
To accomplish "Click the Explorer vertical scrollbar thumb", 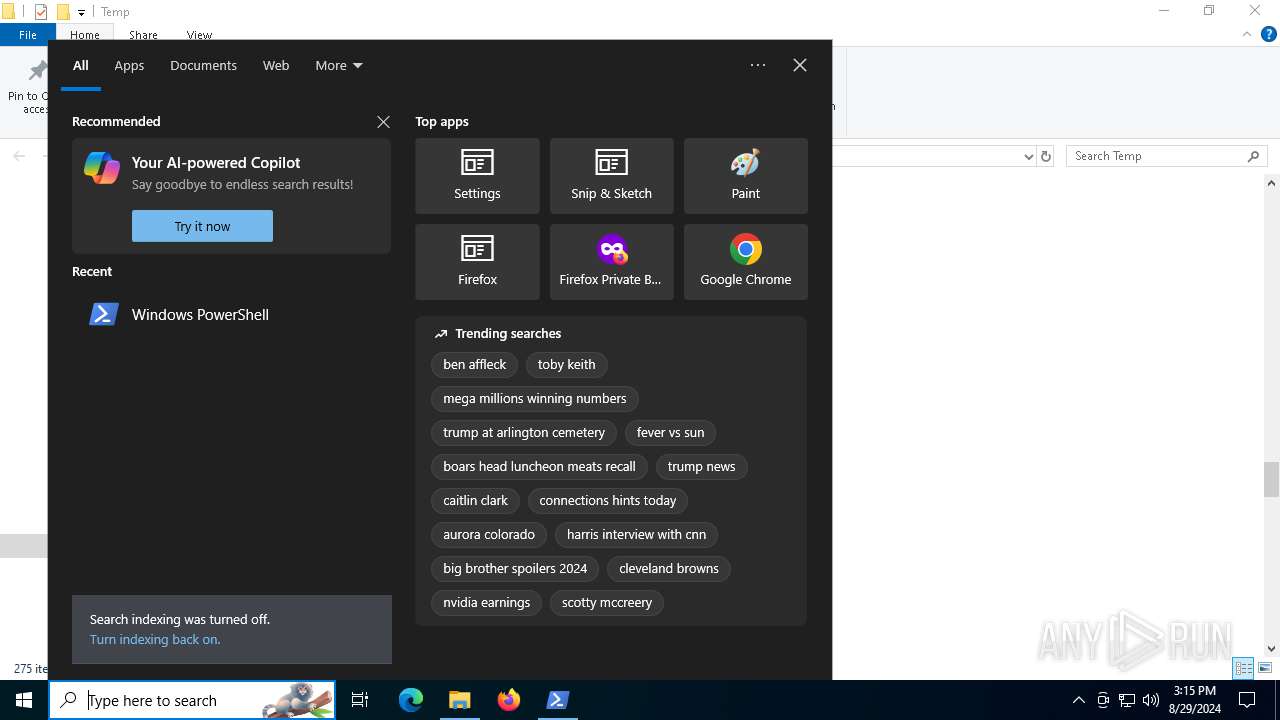I will [x=1271, y=479].
